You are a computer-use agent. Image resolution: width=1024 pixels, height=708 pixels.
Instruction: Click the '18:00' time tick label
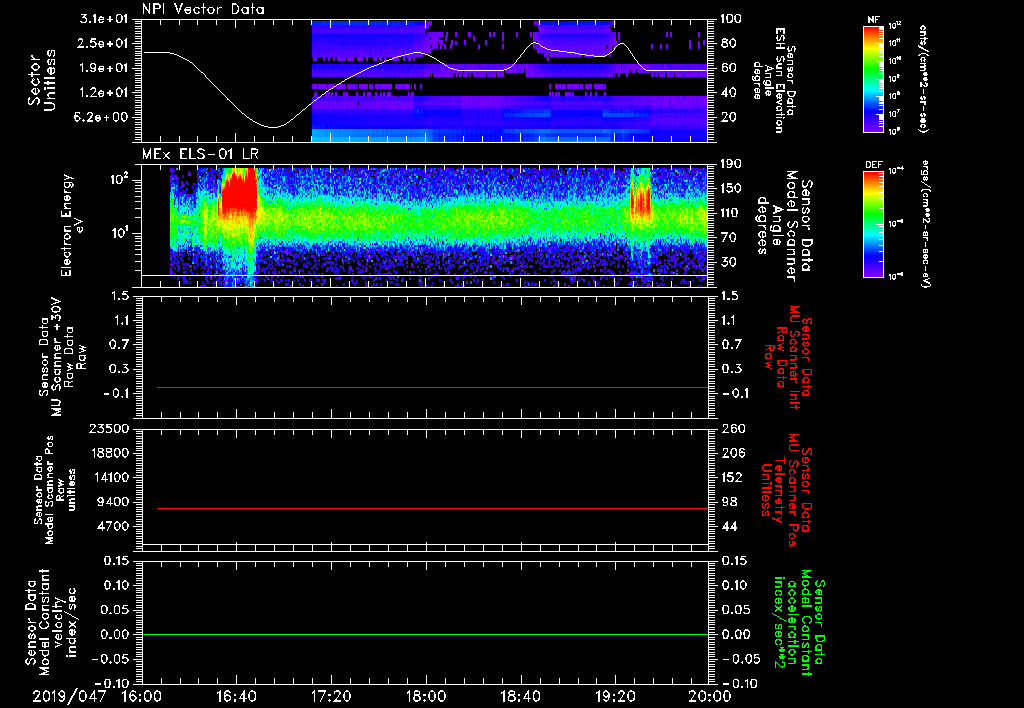point(426,696)
